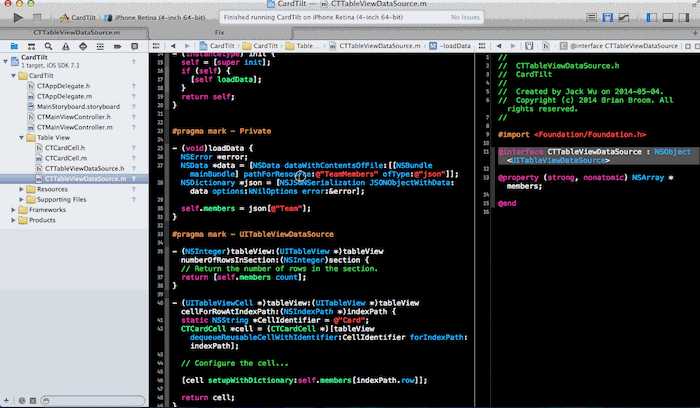Open the Issue navigator

coord(66,46)
